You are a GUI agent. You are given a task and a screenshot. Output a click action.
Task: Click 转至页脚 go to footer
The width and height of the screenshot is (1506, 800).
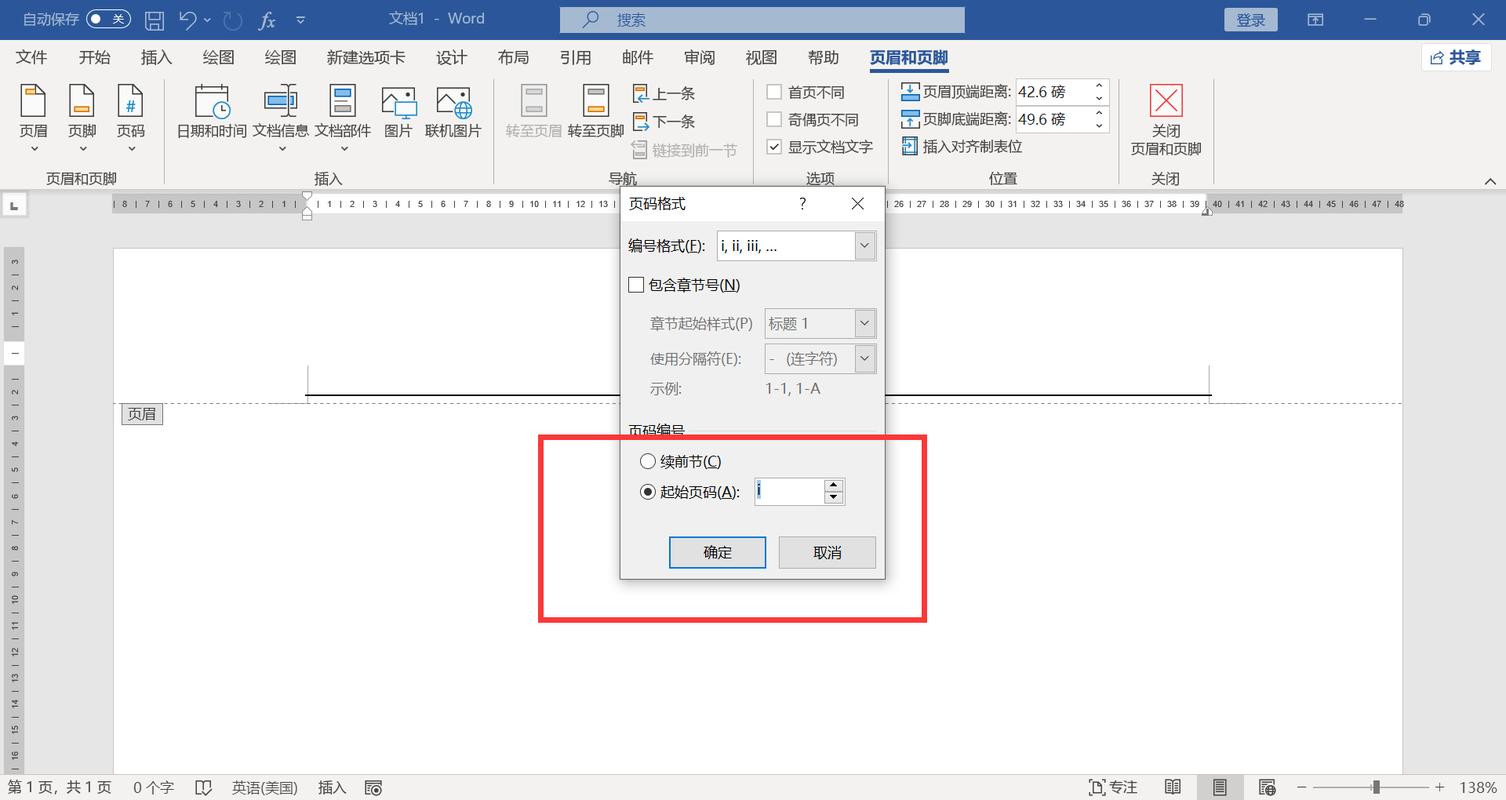(596, 112)
